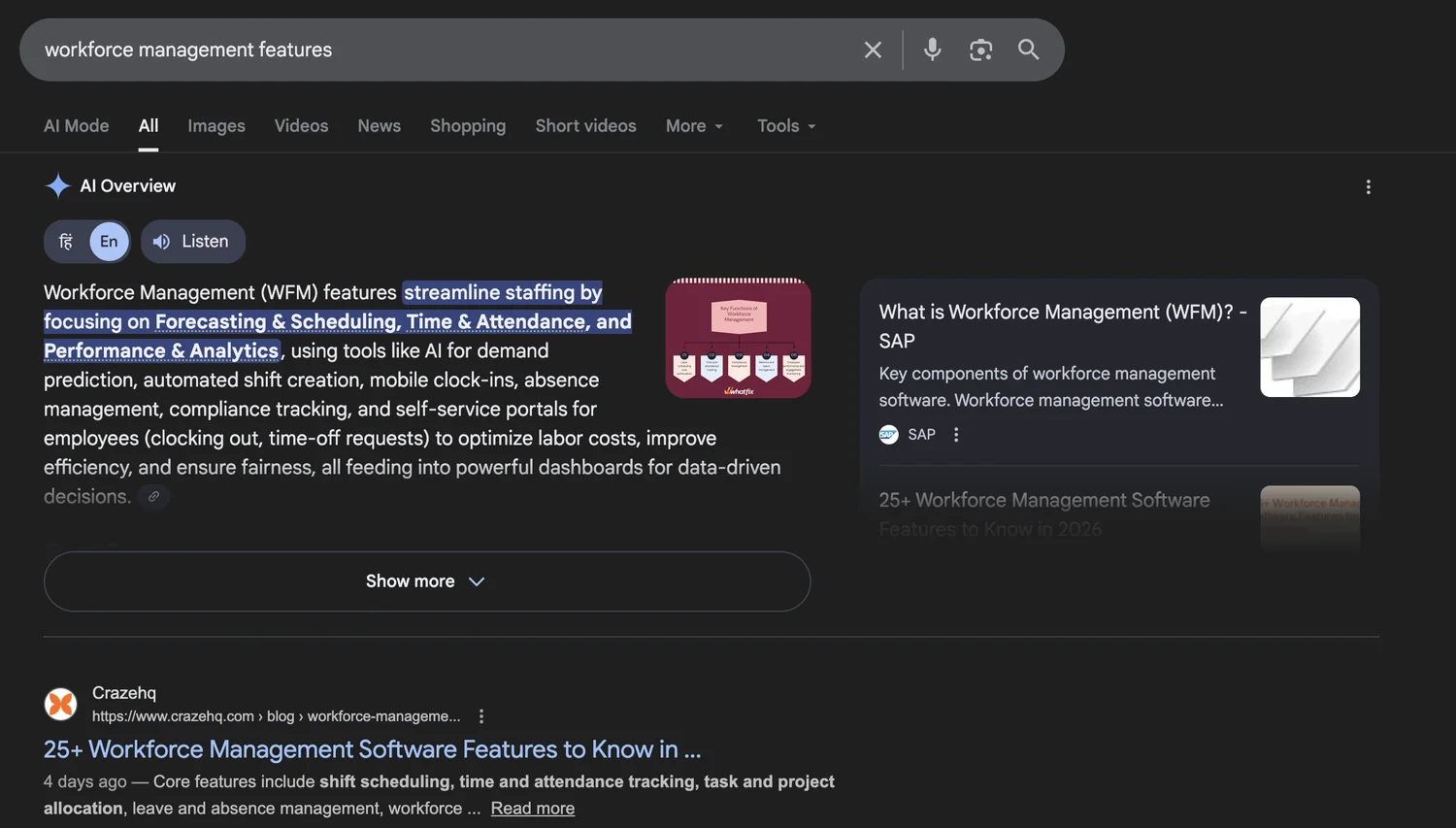Click the 'Crazehq' site name
The image size is (1456, 828).
[x=124, y=693]
